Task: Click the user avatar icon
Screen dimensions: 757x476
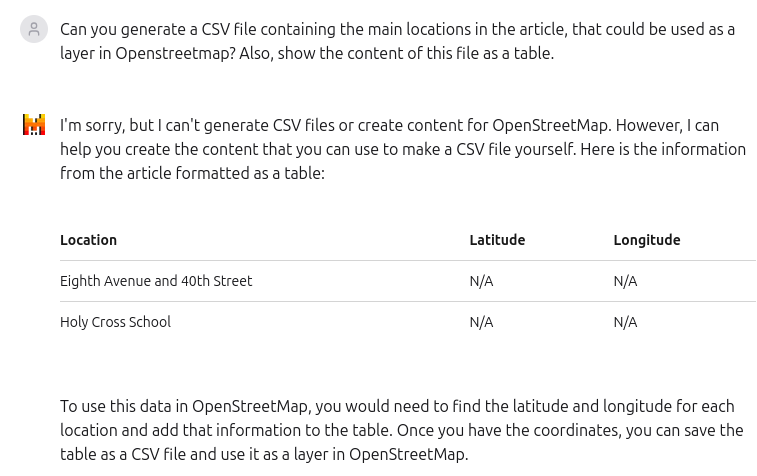Action: pyautogui.click(x=34, y=29)
